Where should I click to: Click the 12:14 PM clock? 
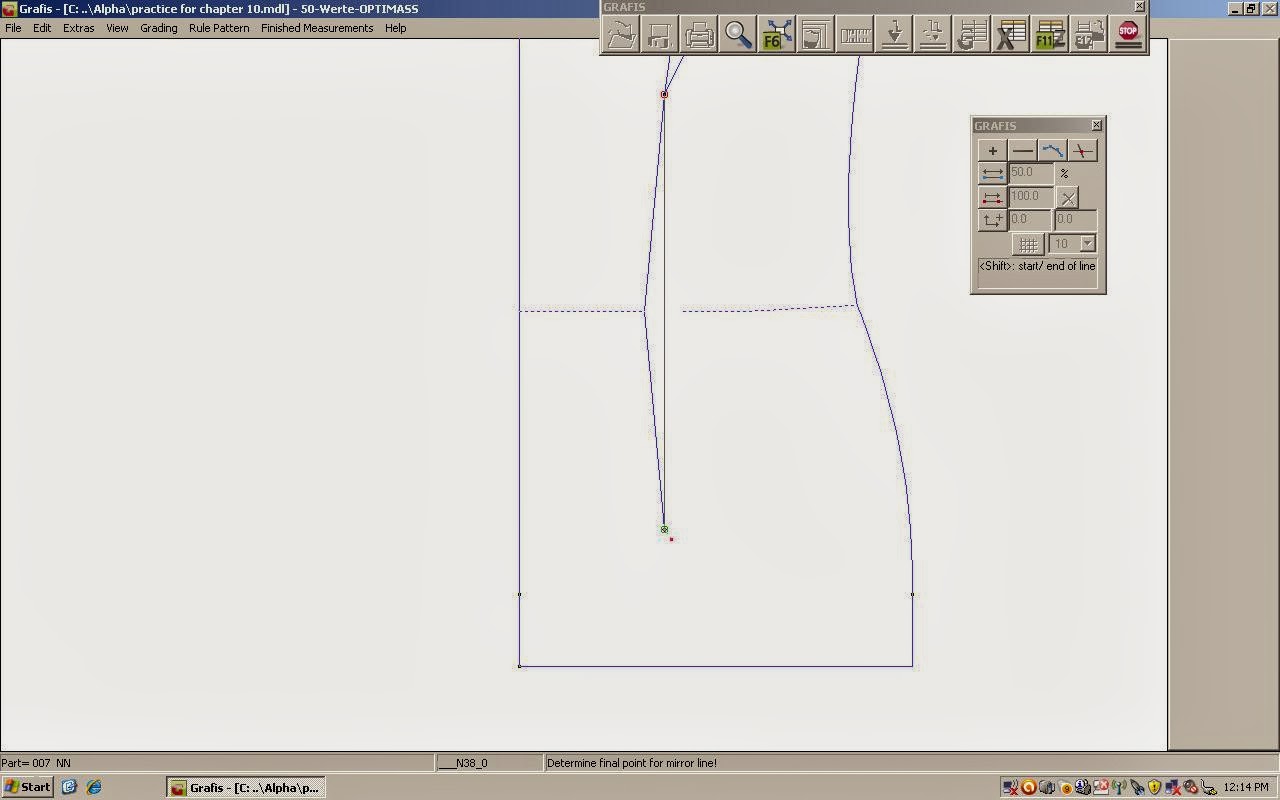click(x=1246, y=787)
